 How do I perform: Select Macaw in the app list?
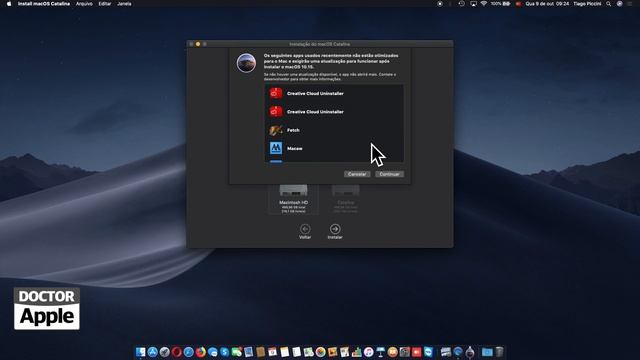click(x=334, y=149)
